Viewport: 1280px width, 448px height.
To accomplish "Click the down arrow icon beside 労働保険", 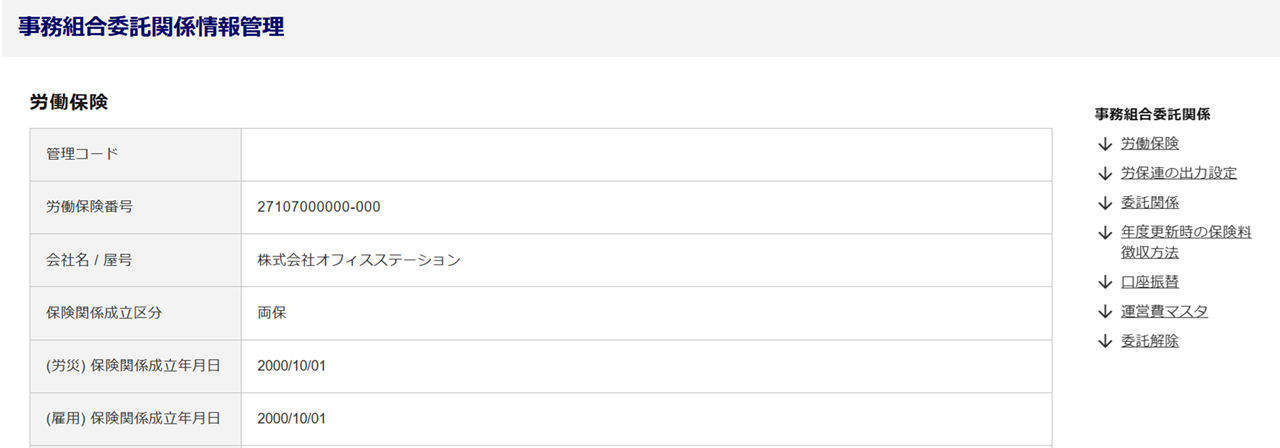I will pos(1105,144).
